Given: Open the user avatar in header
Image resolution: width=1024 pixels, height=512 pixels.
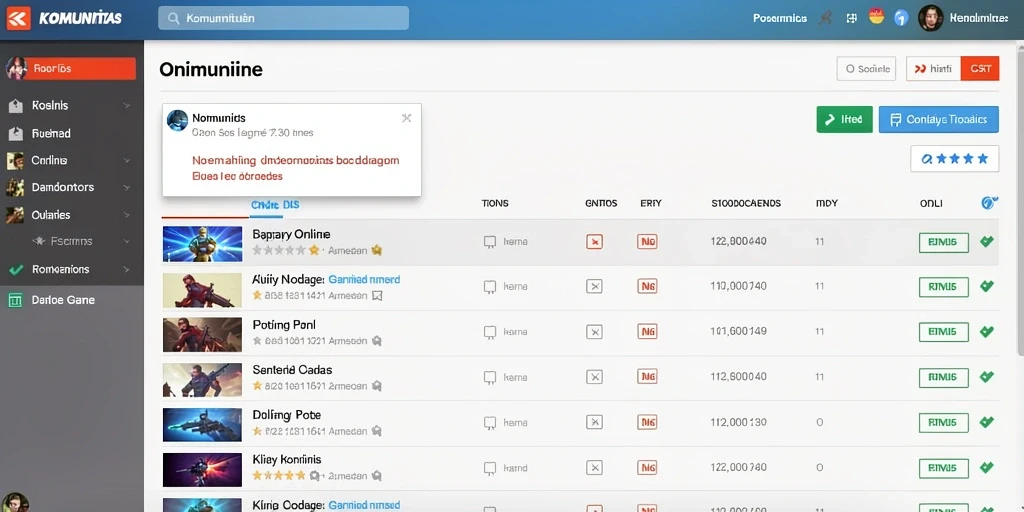Looking at the screenshot, I should (x=930, y=18).
